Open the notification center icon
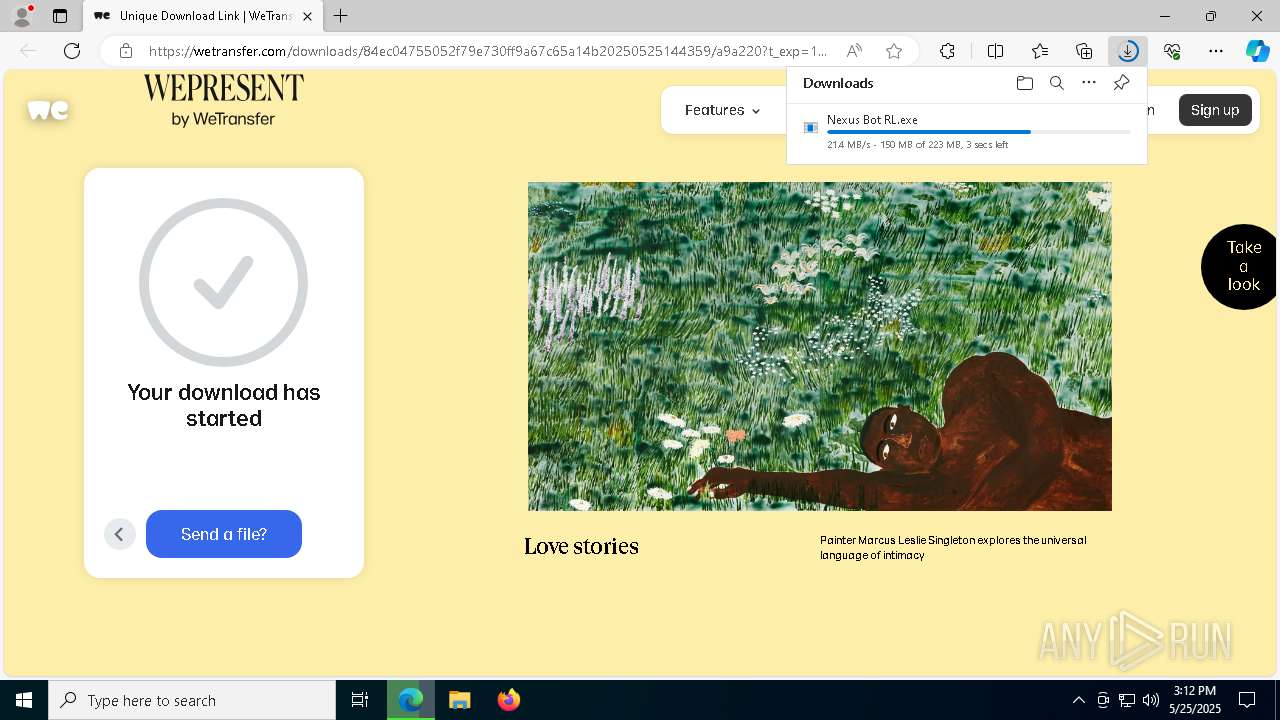This screenshot has height=720, width=1280. point(1247,700)
